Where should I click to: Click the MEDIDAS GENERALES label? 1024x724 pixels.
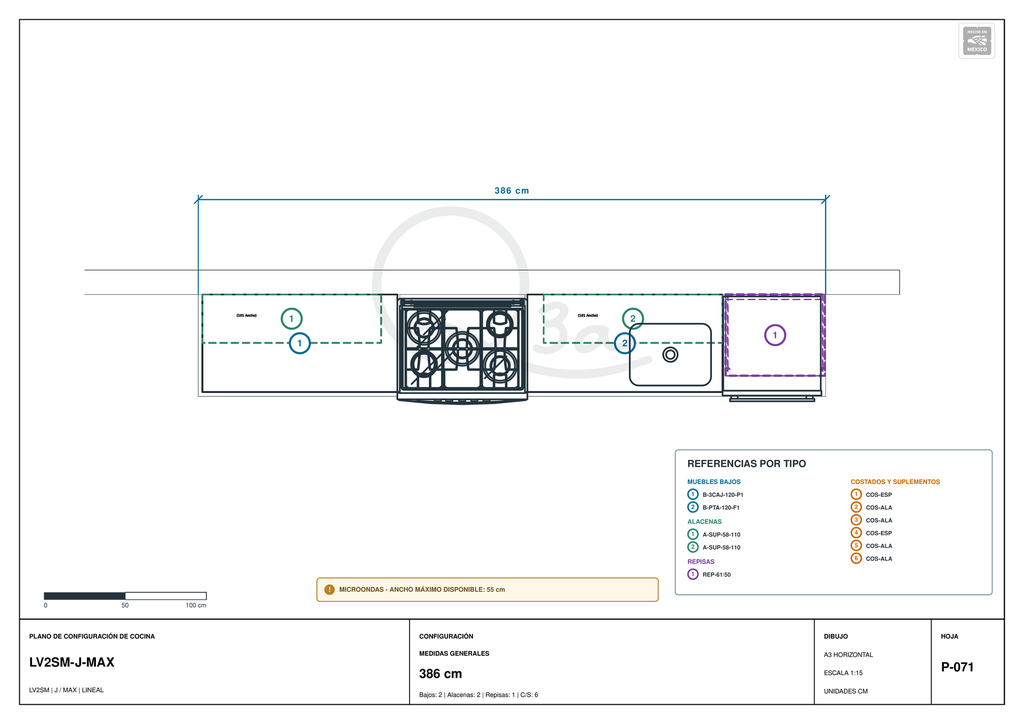(x=454, y=653)
